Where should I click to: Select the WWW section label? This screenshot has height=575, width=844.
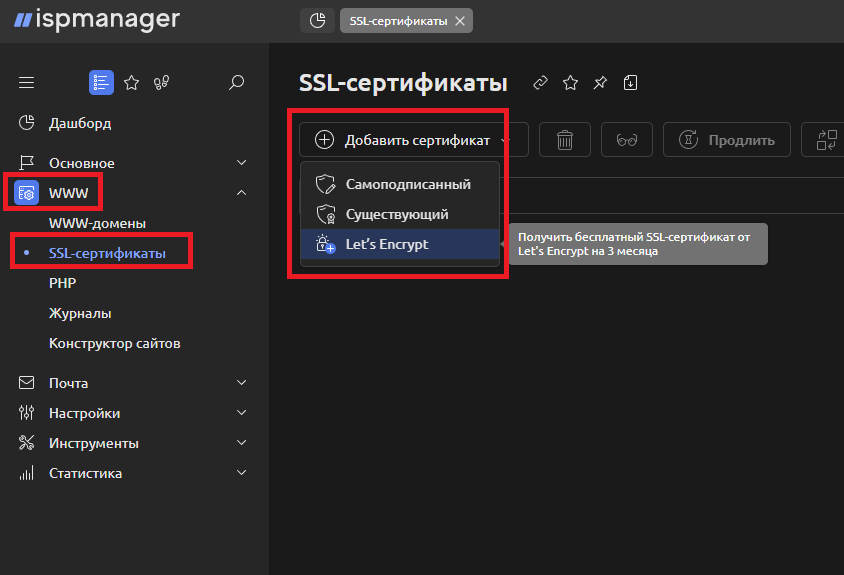click(x=68, y=193)
